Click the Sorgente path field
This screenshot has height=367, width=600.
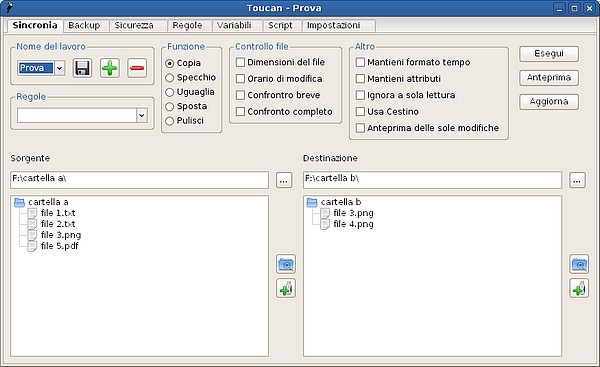click(139, 180)
